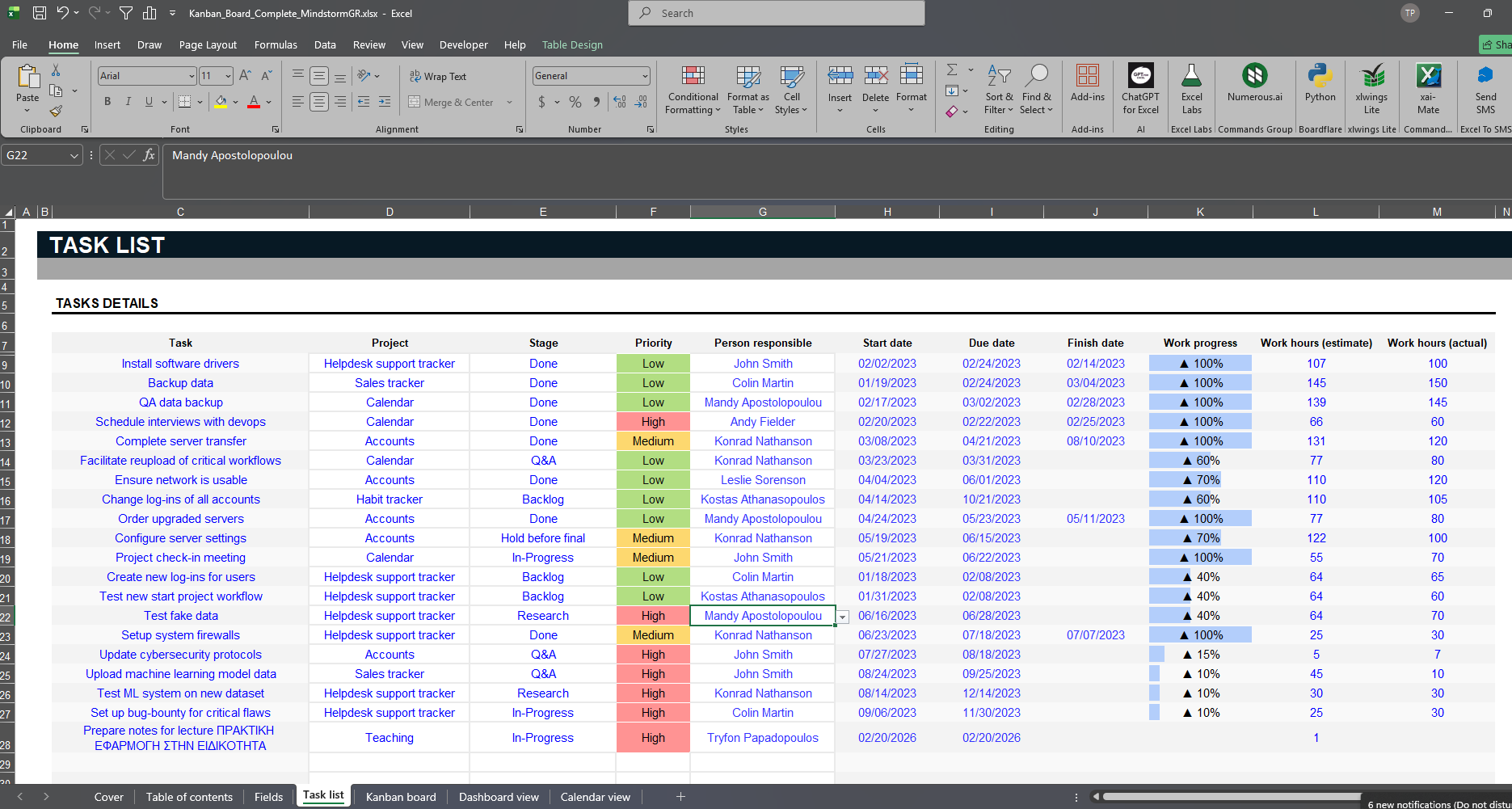
Task: Add a new sheet with the plus button
Action: pos(680,797)
